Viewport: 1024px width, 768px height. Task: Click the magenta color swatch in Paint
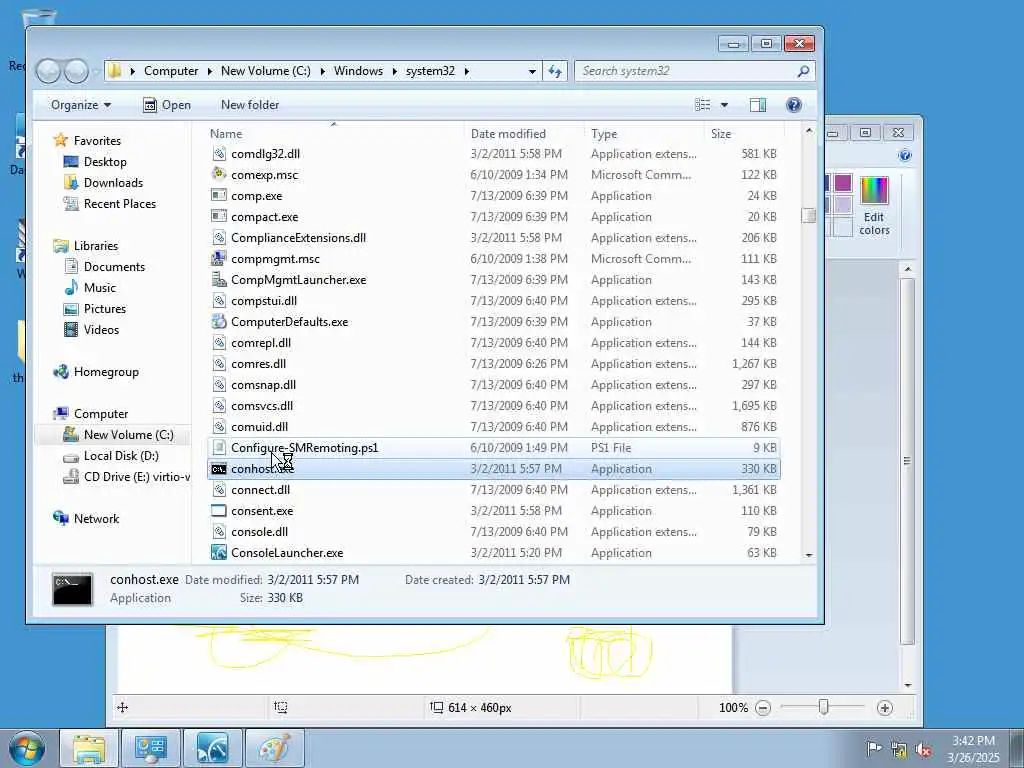[842, 183]
